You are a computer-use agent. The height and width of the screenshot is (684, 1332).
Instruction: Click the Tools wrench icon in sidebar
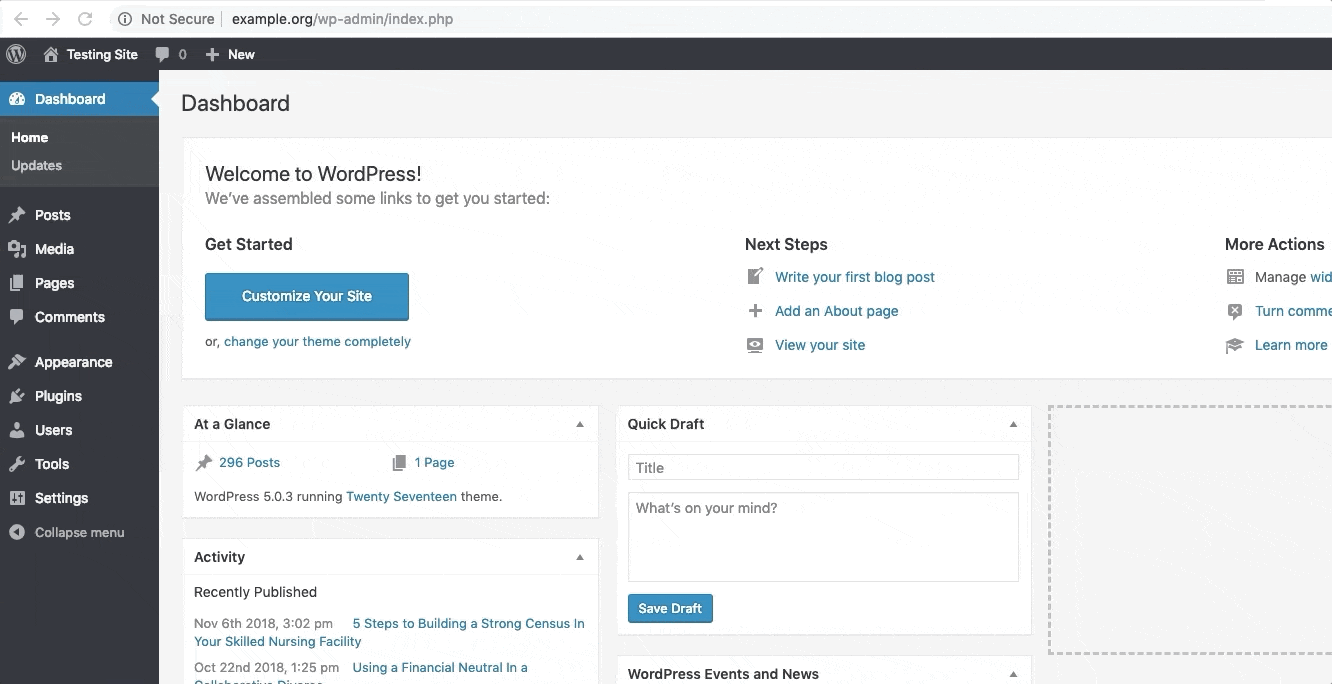[17, 464]
